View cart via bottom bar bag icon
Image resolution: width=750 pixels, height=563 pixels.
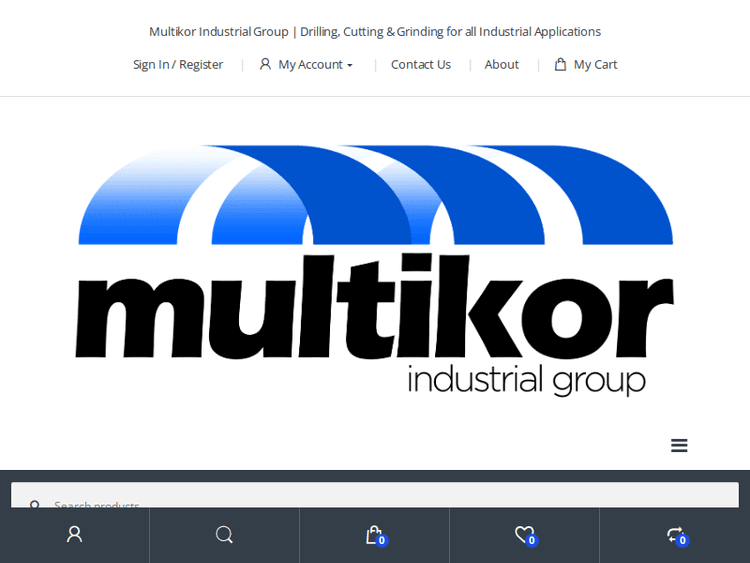point(376,535)
